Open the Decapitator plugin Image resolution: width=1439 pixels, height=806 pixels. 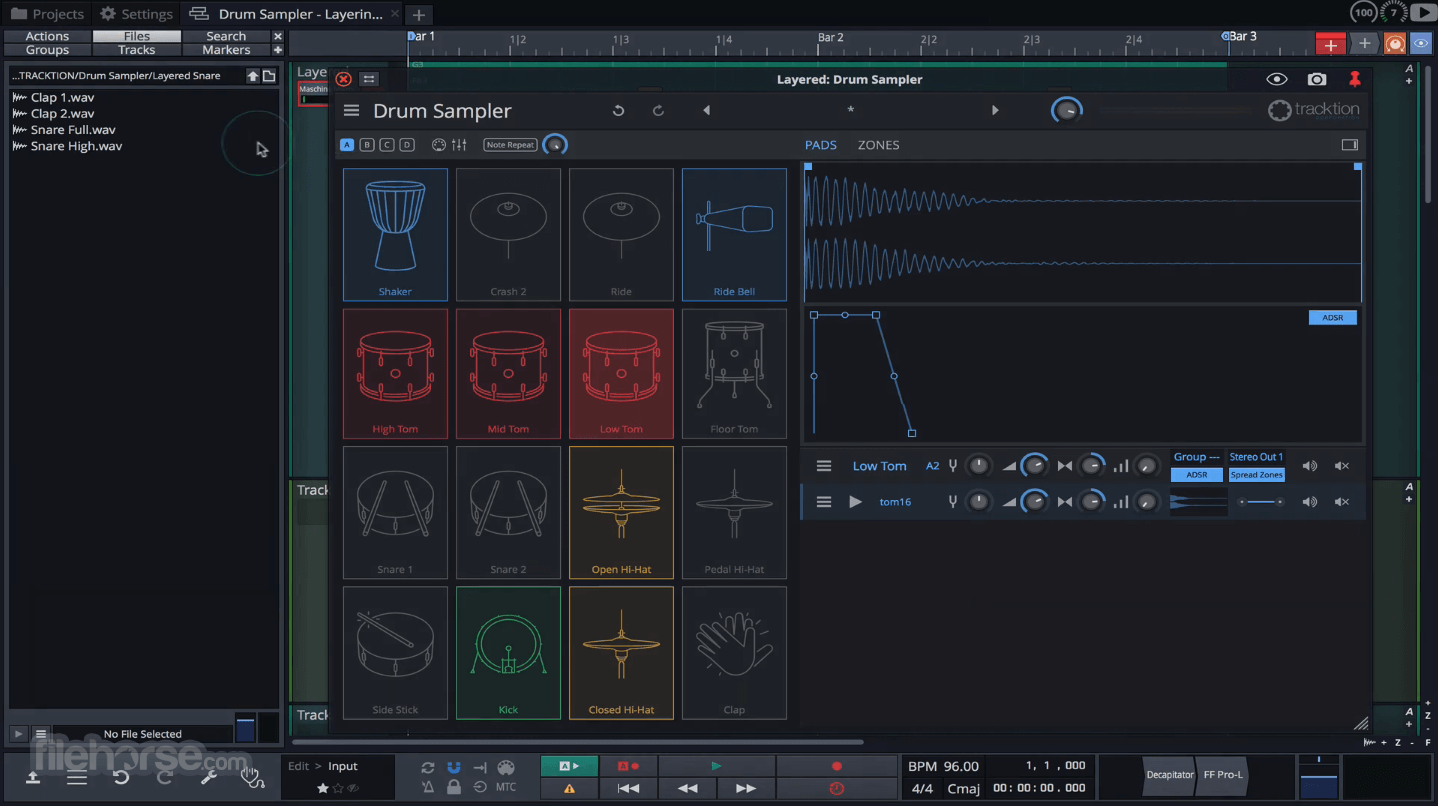(x=1170, y=775)
